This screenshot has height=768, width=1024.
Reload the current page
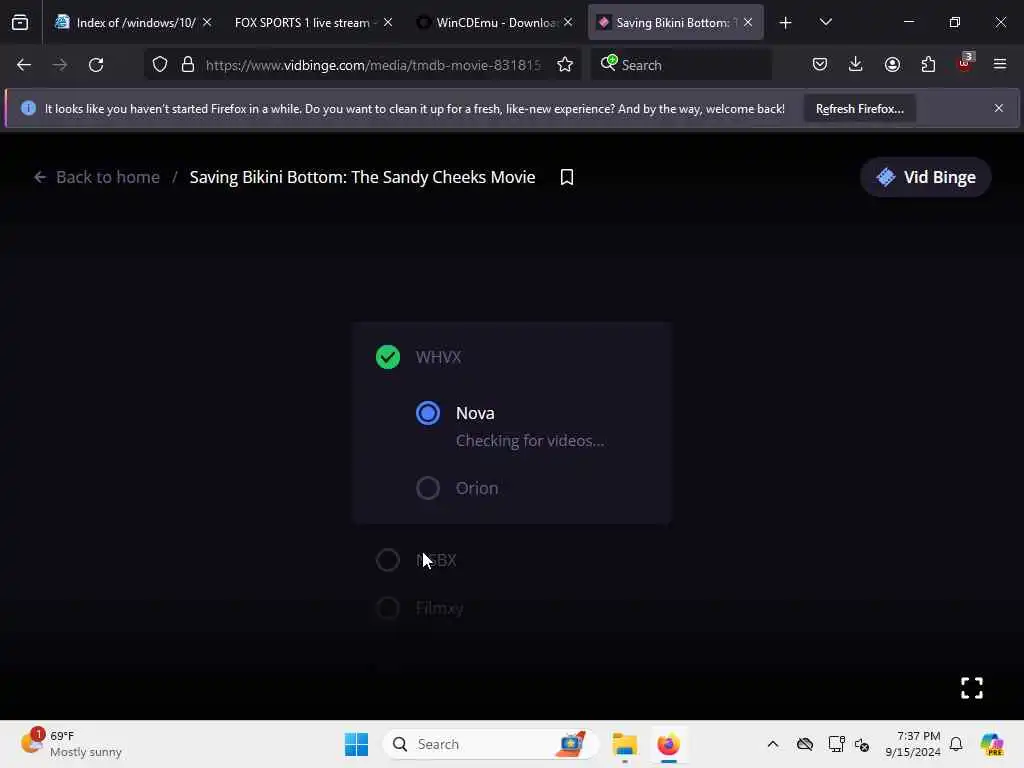(x=96, y=65)
